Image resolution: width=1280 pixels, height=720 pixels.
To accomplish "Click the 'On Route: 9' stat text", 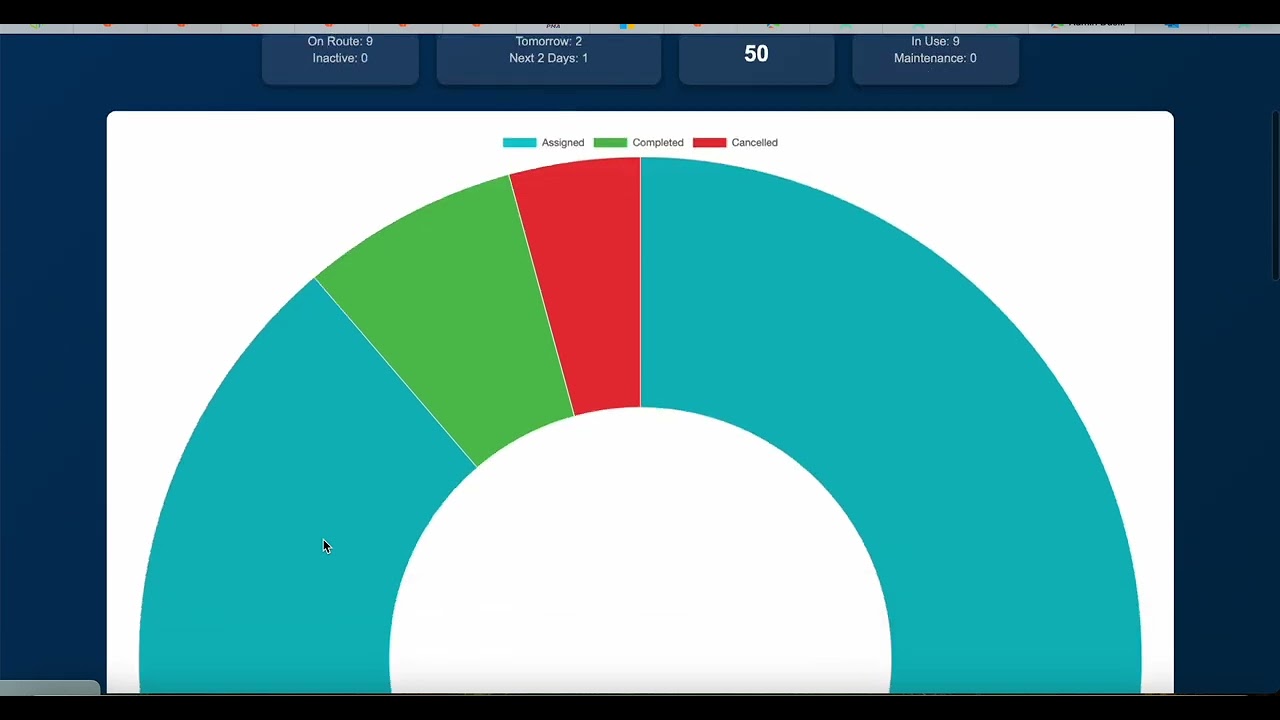I will (x=340, y=41).
